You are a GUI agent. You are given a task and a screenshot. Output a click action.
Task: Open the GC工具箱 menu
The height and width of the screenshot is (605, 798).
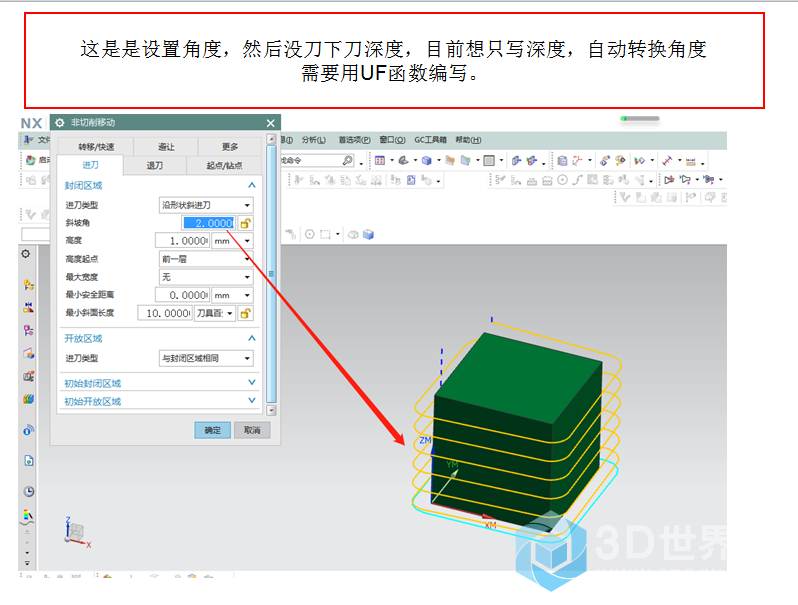430,139
